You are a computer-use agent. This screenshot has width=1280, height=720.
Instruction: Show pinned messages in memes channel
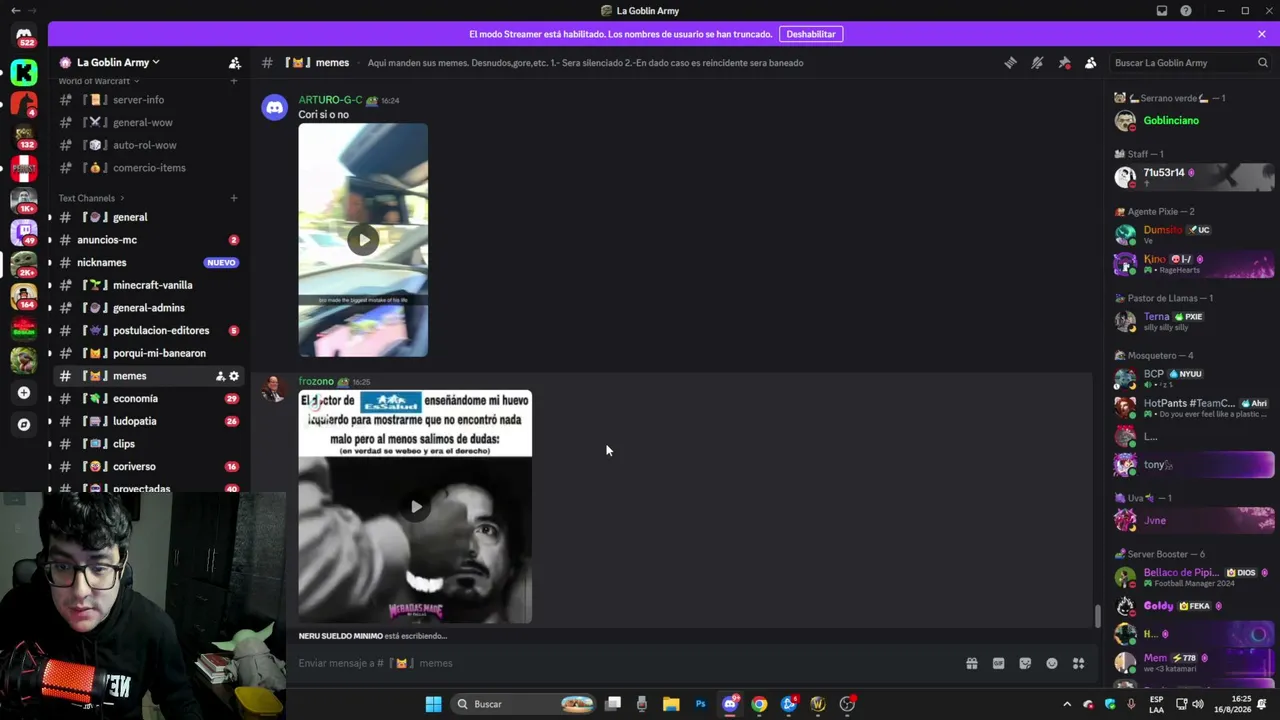click(x=1064, y=62)
